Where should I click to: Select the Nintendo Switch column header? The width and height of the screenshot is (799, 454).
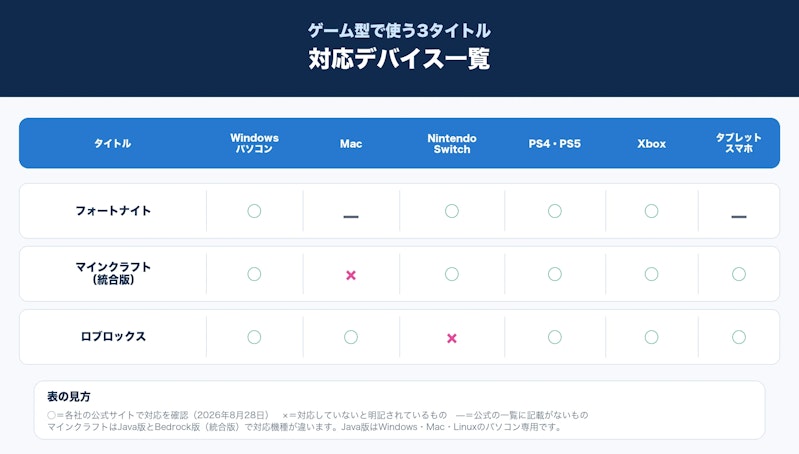452,144
